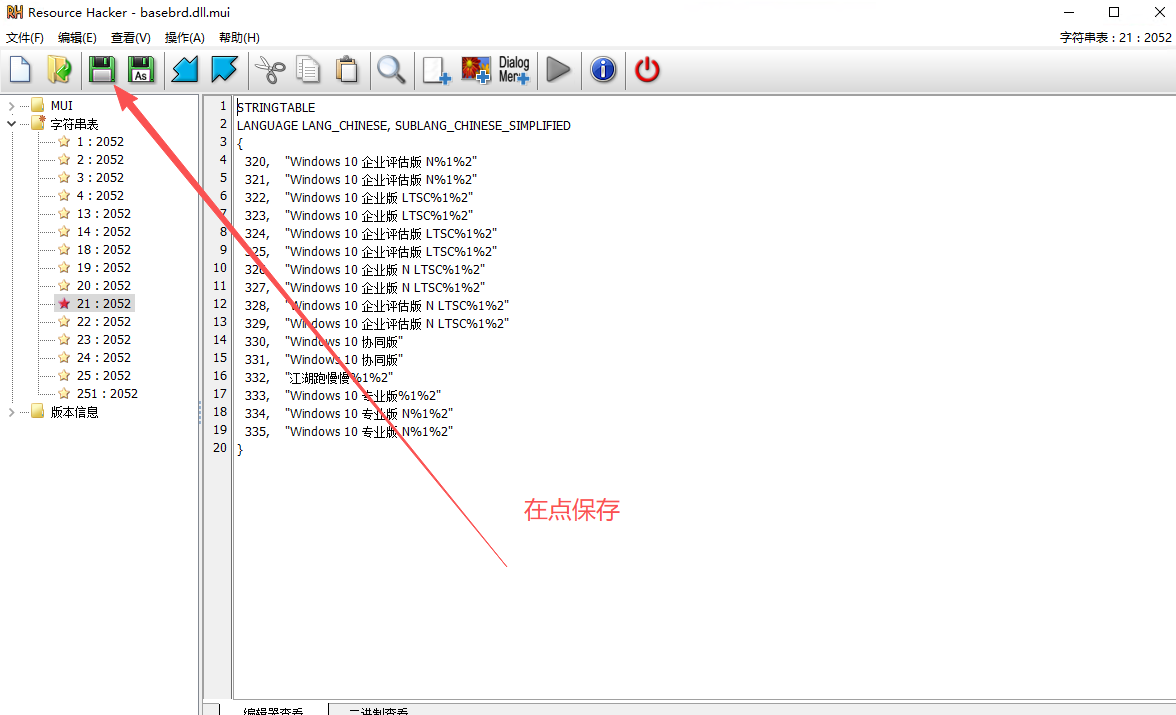This screenshot has height=715, width=1176.
Task: Select tree item 4 : 2052
Action: click(x=100, y=196)
